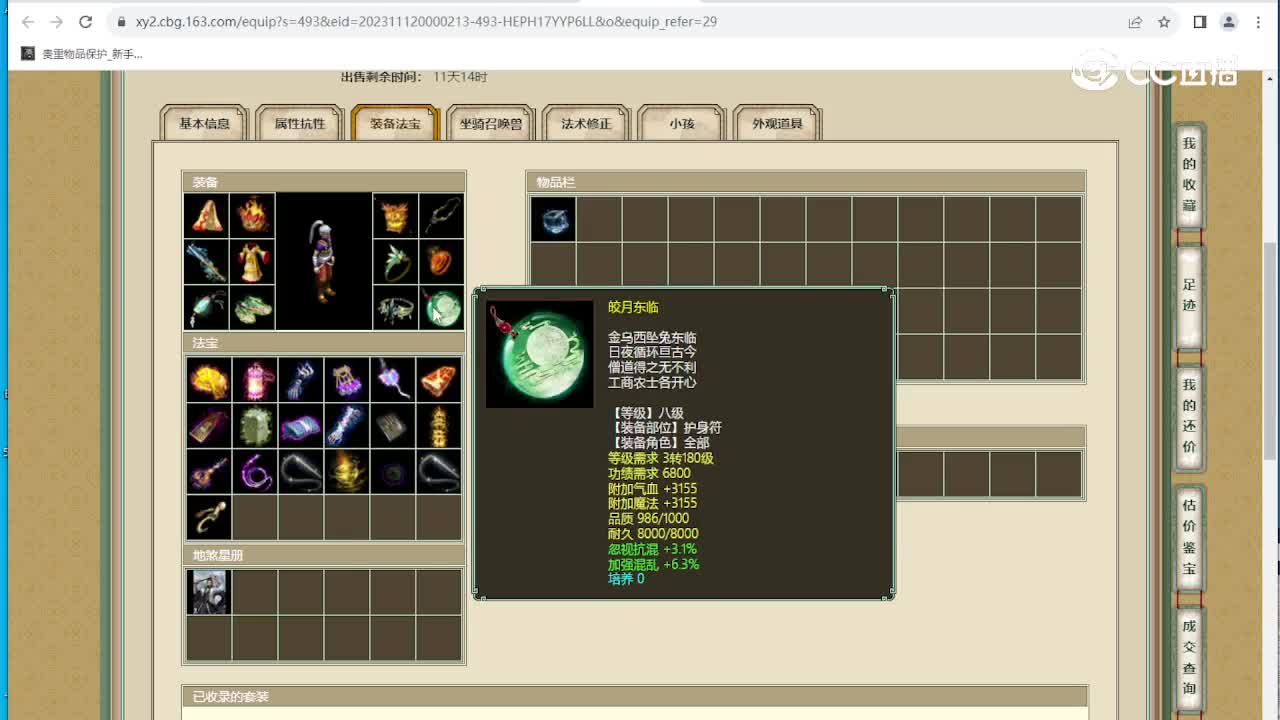Click the gray book 法宝 icon
The width and height of the screenshot is (1280, 720).
click(x=393, y=426)
